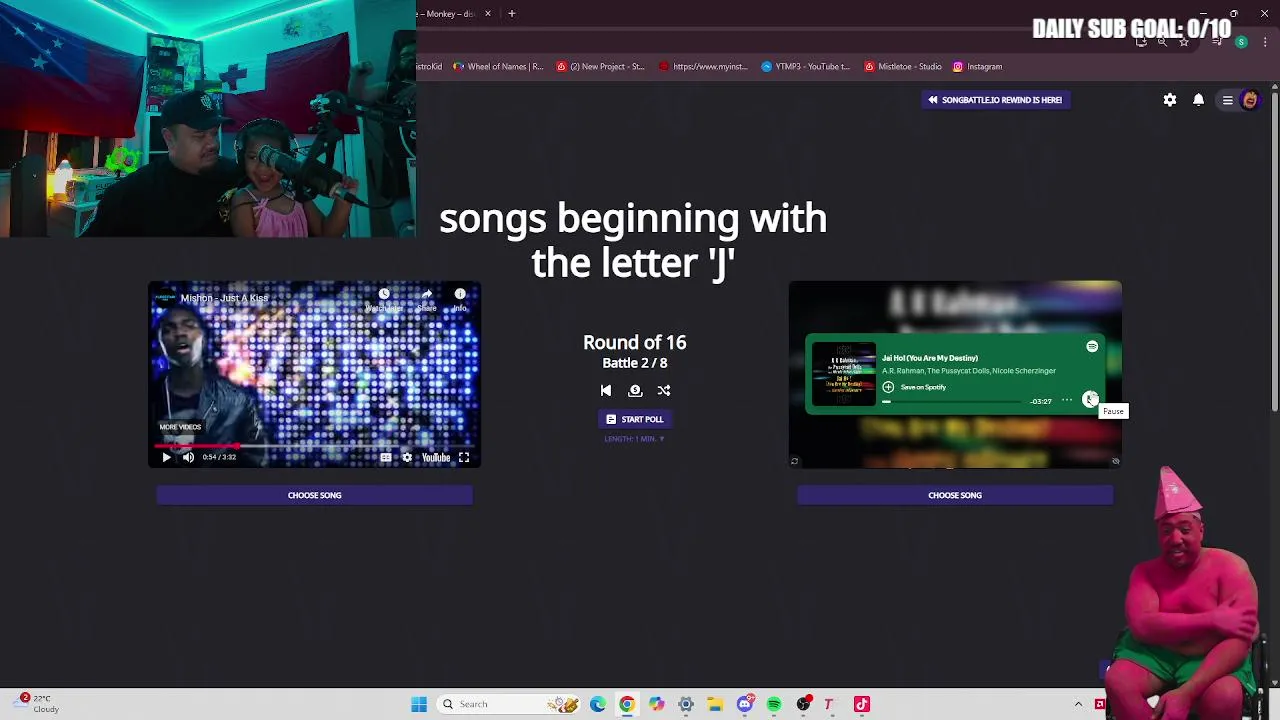
Task: Click the Spotify logo in embed
Action: coord(1092,346)
